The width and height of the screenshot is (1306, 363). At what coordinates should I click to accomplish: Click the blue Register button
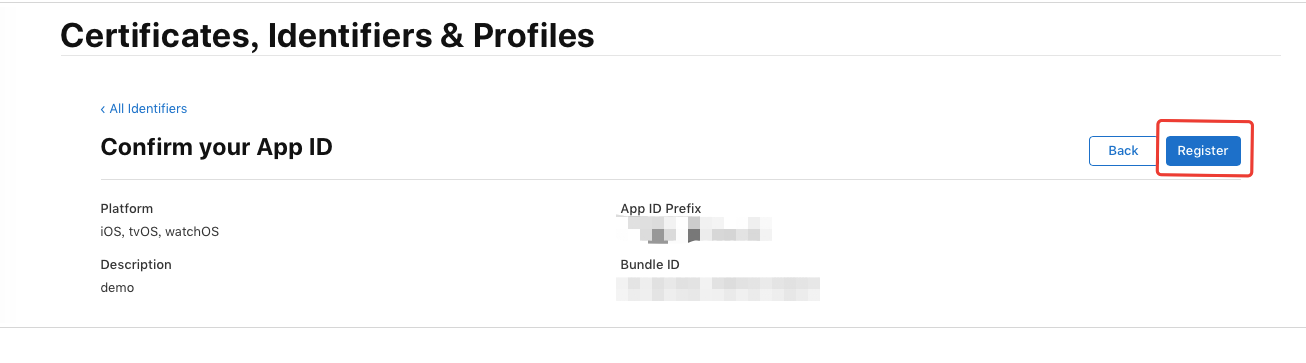1203,150
